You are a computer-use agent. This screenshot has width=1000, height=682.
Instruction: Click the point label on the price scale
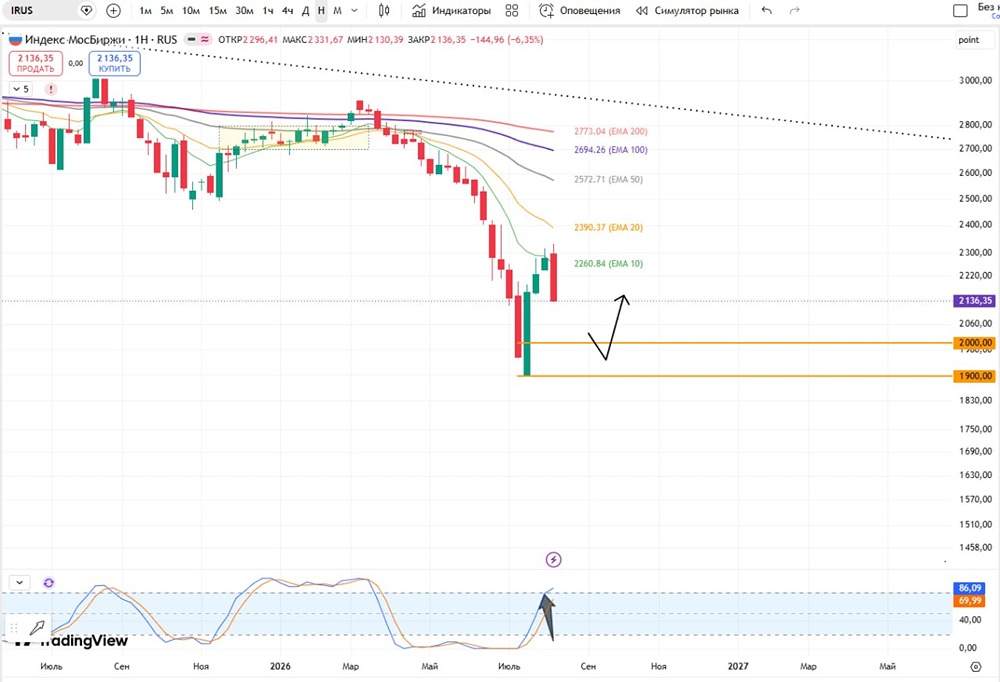point(968,40)
